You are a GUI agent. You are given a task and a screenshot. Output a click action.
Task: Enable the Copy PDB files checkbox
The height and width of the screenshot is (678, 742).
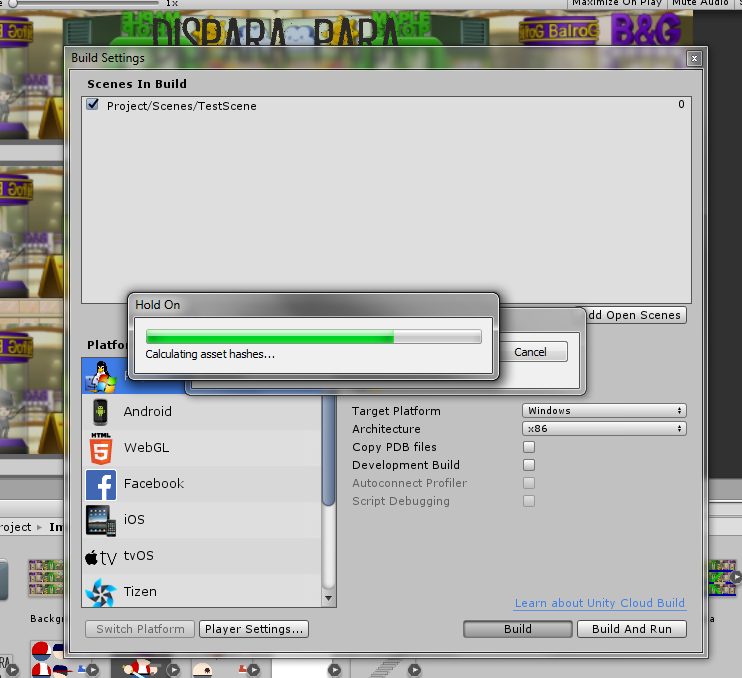point(529,447)
